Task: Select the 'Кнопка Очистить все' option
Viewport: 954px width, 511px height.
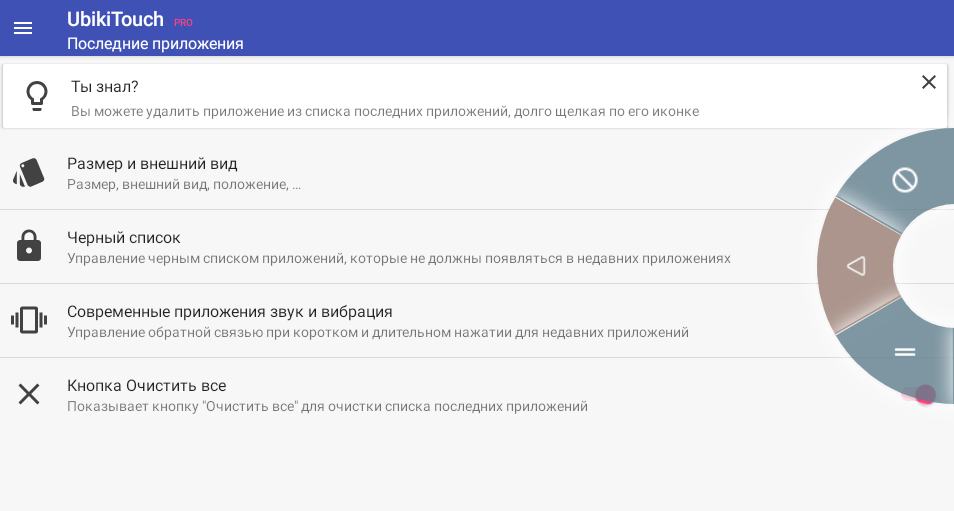Action: [477, 395]
